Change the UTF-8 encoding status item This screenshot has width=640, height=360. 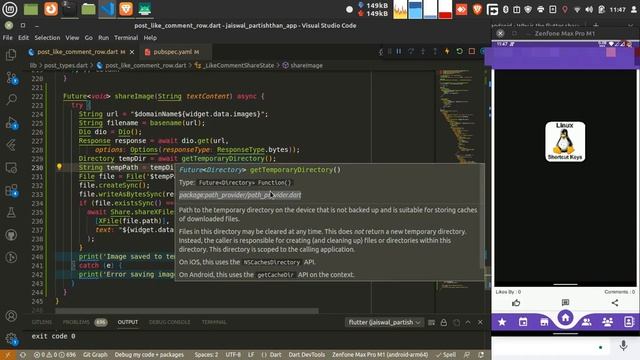coord(233,355)
